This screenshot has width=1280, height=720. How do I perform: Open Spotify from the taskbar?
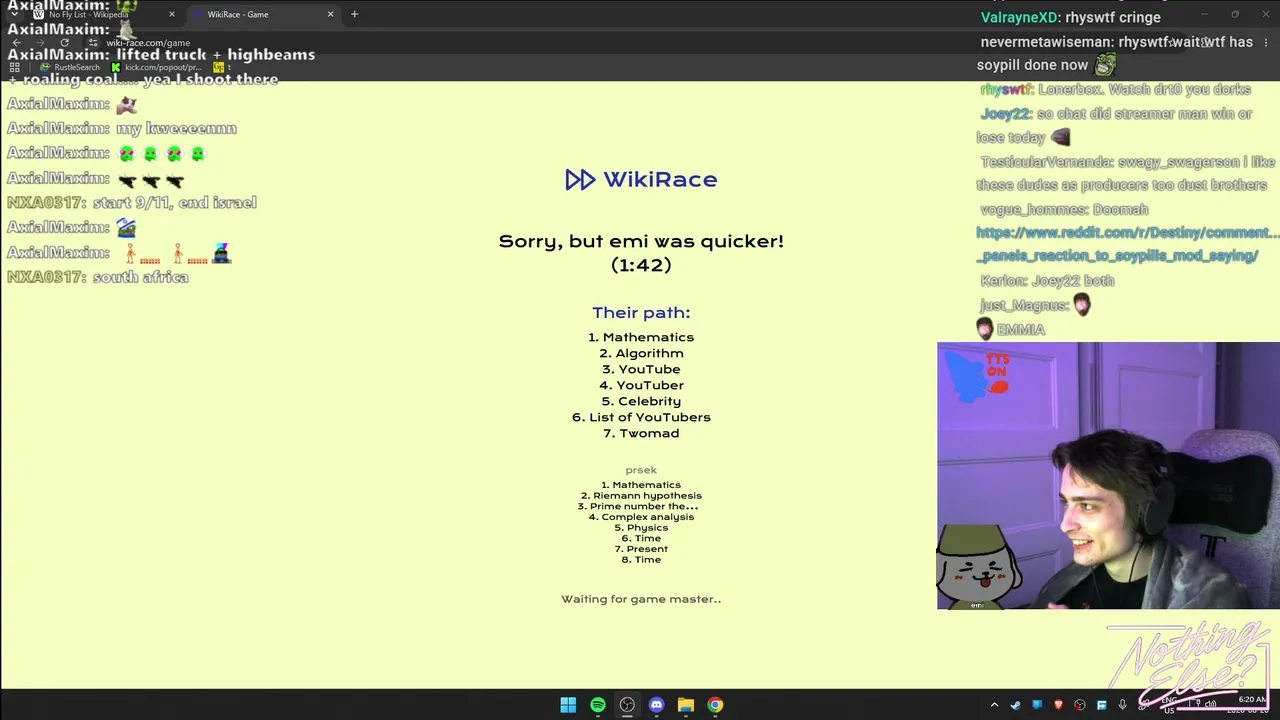pos(598,705)
